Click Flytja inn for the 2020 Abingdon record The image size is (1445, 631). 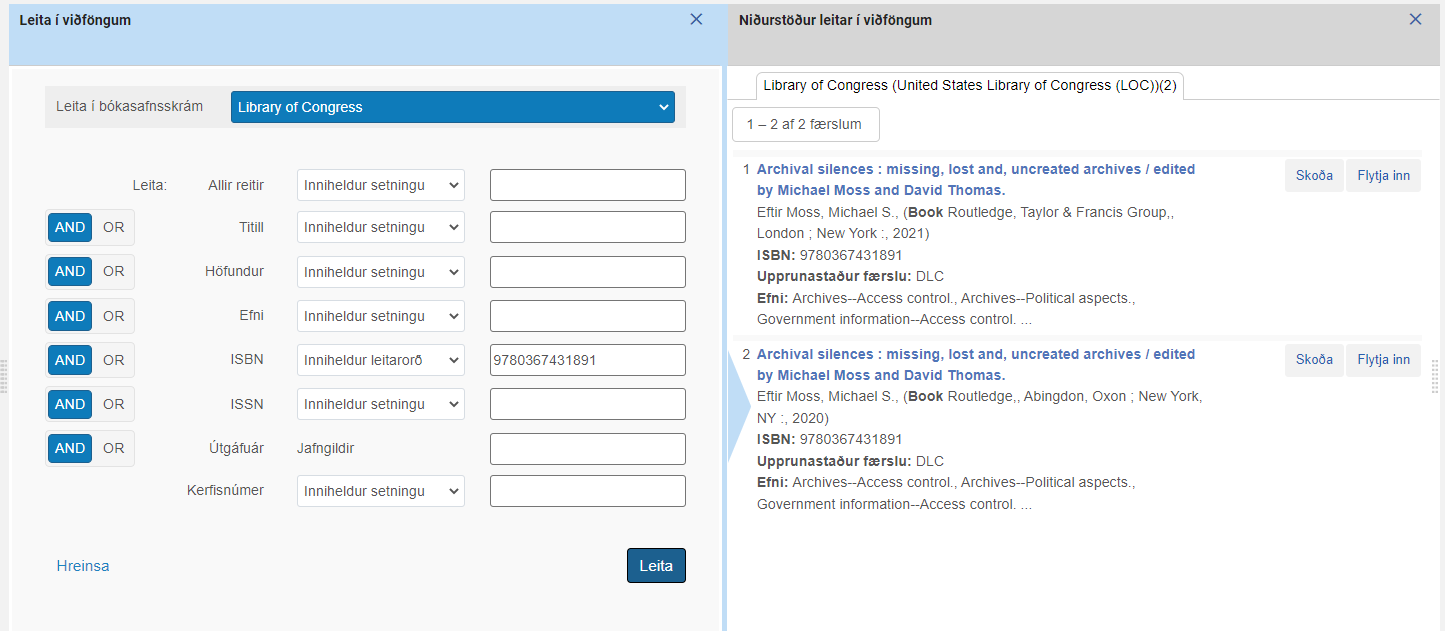1383,360
